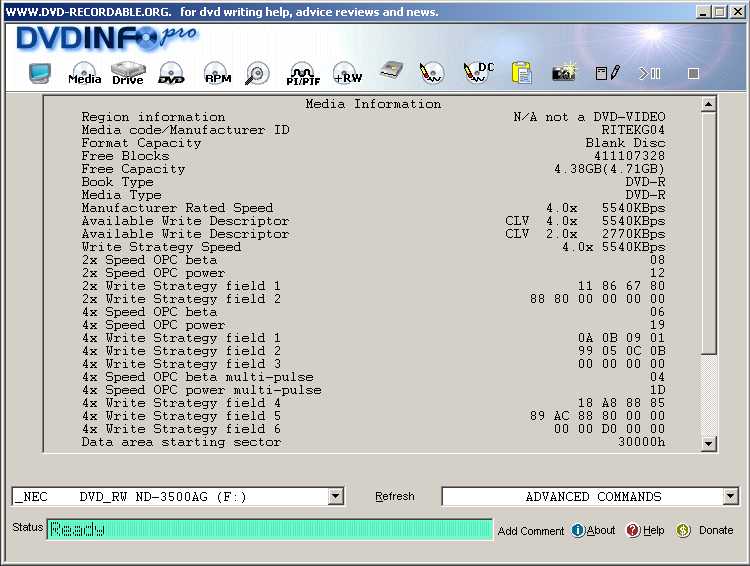The width and height of the screenshot is (750, 566).
Task: Click the DVD disc icon
Action: [171, 74]
